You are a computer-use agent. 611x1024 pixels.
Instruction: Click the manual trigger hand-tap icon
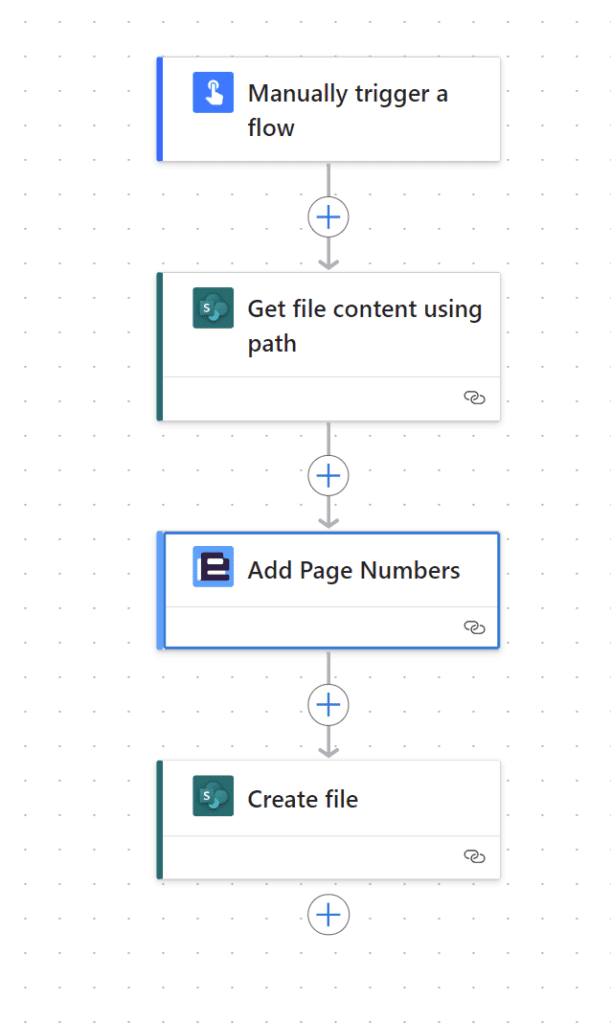click(213, 92)
